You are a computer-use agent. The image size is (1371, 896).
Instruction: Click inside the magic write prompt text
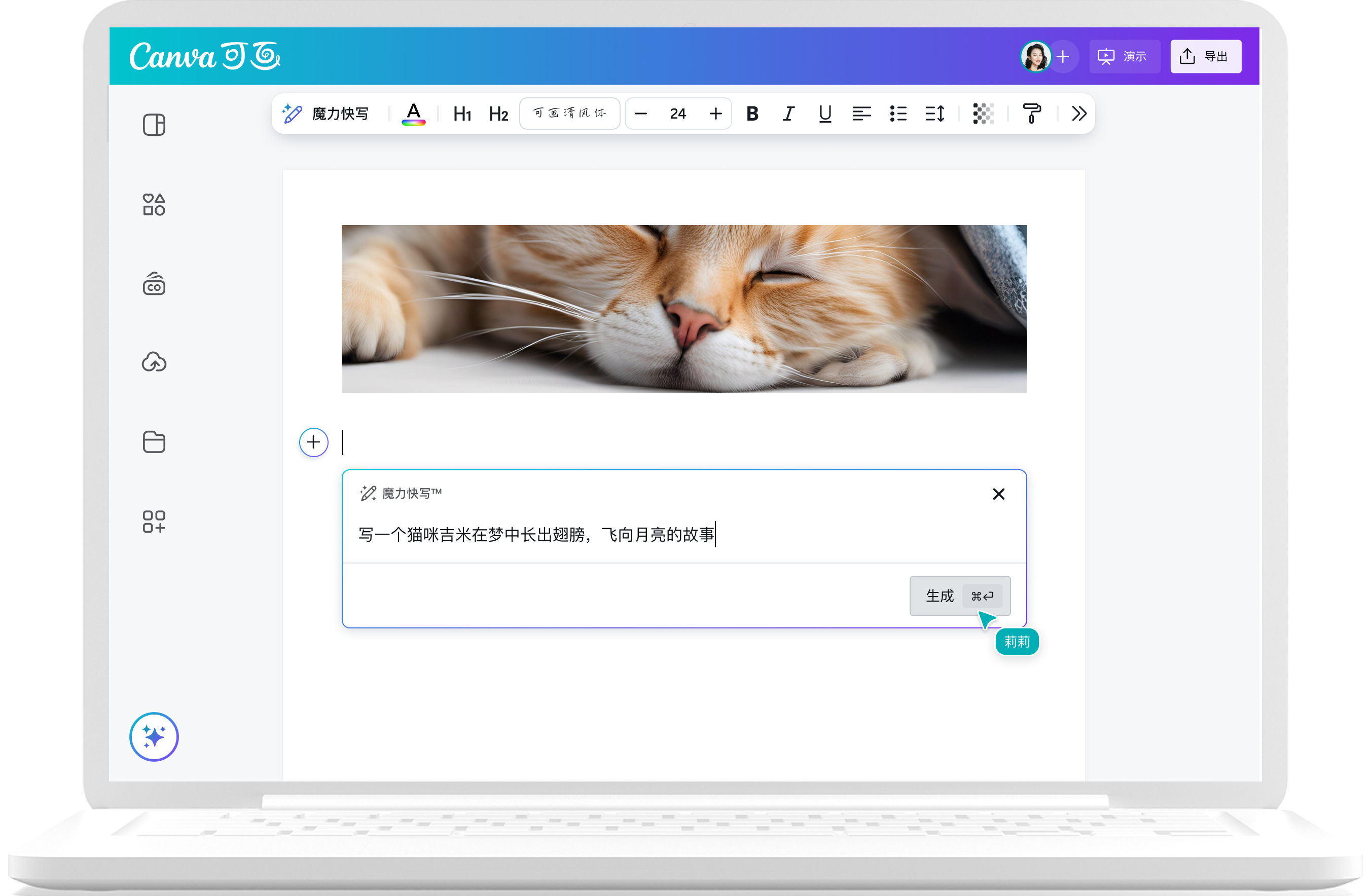(536, 535)
